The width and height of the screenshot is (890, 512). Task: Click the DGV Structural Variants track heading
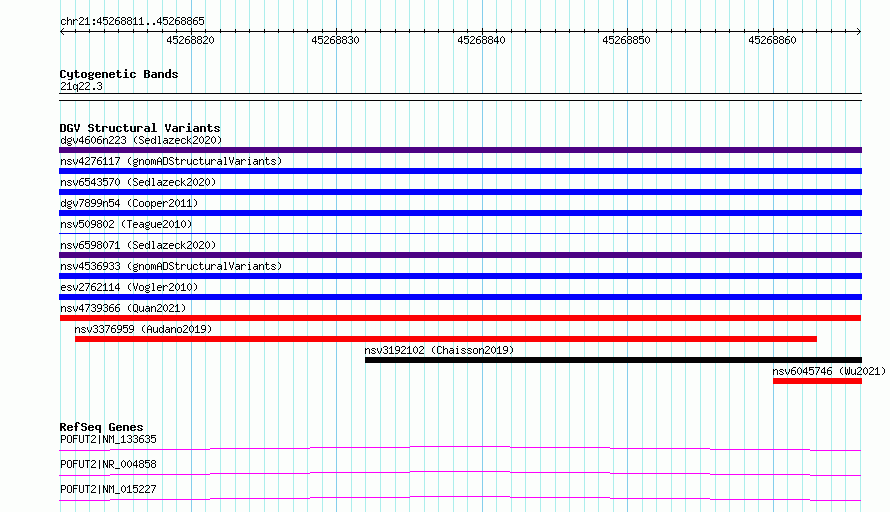(x=140, y=128)
